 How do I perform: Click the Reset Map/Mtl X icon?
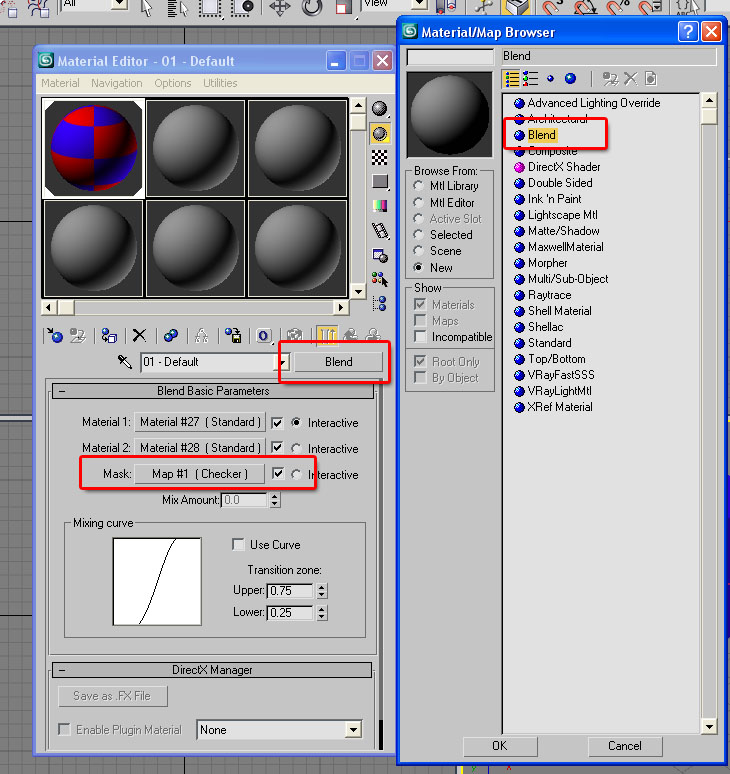(140, 336)
